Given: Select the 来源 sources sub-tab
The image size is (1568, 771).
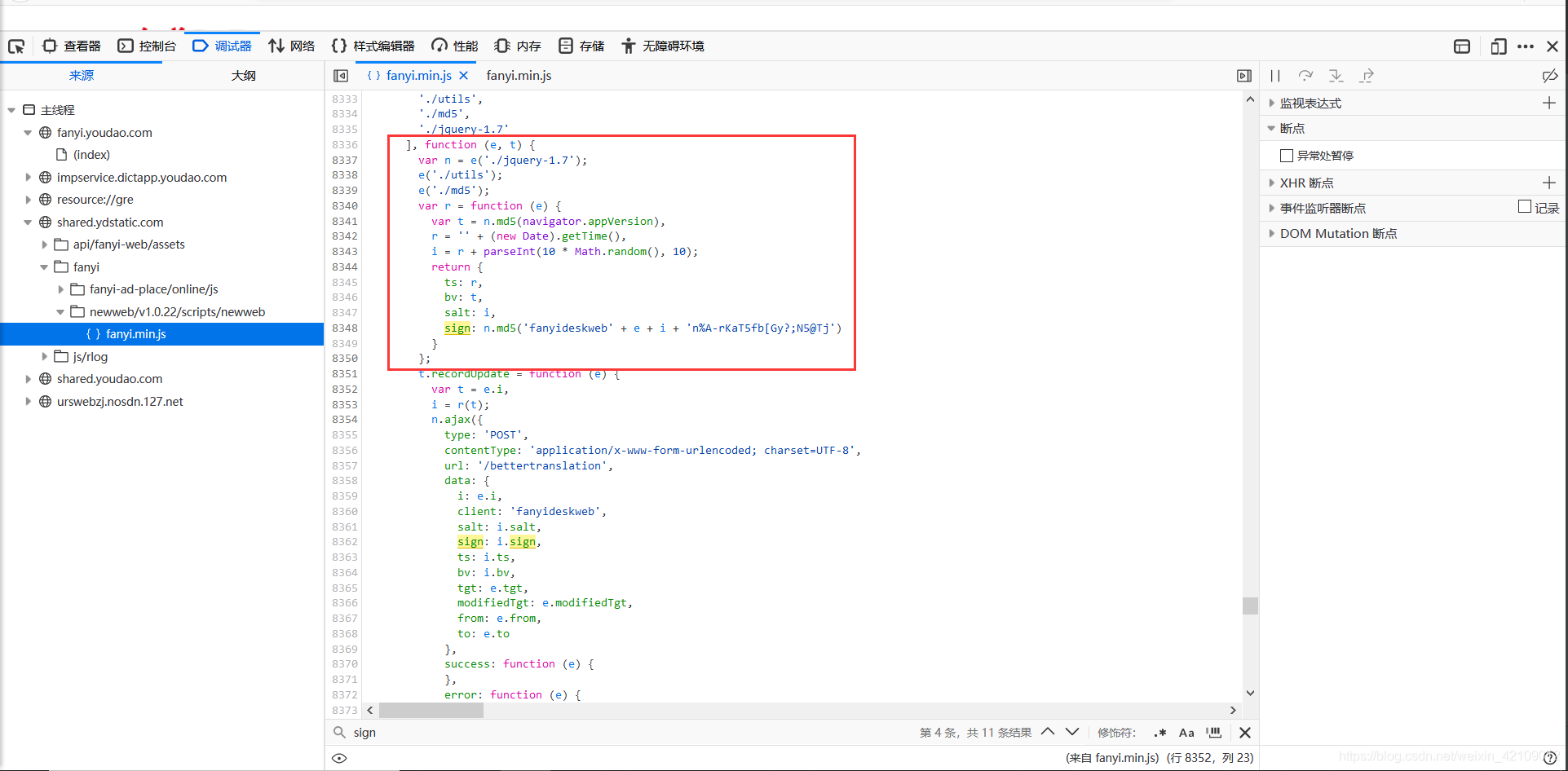Looking at the screenshot, I should (x=82, y=76).
